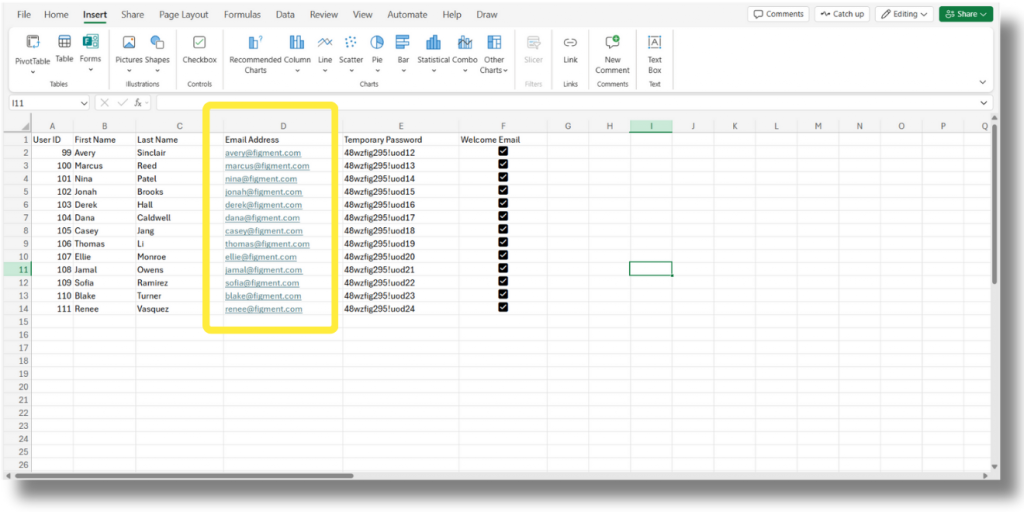1024x512 pixels.
Task: Toggle Welcome Email checkbox for Renee
Action: 503,308
